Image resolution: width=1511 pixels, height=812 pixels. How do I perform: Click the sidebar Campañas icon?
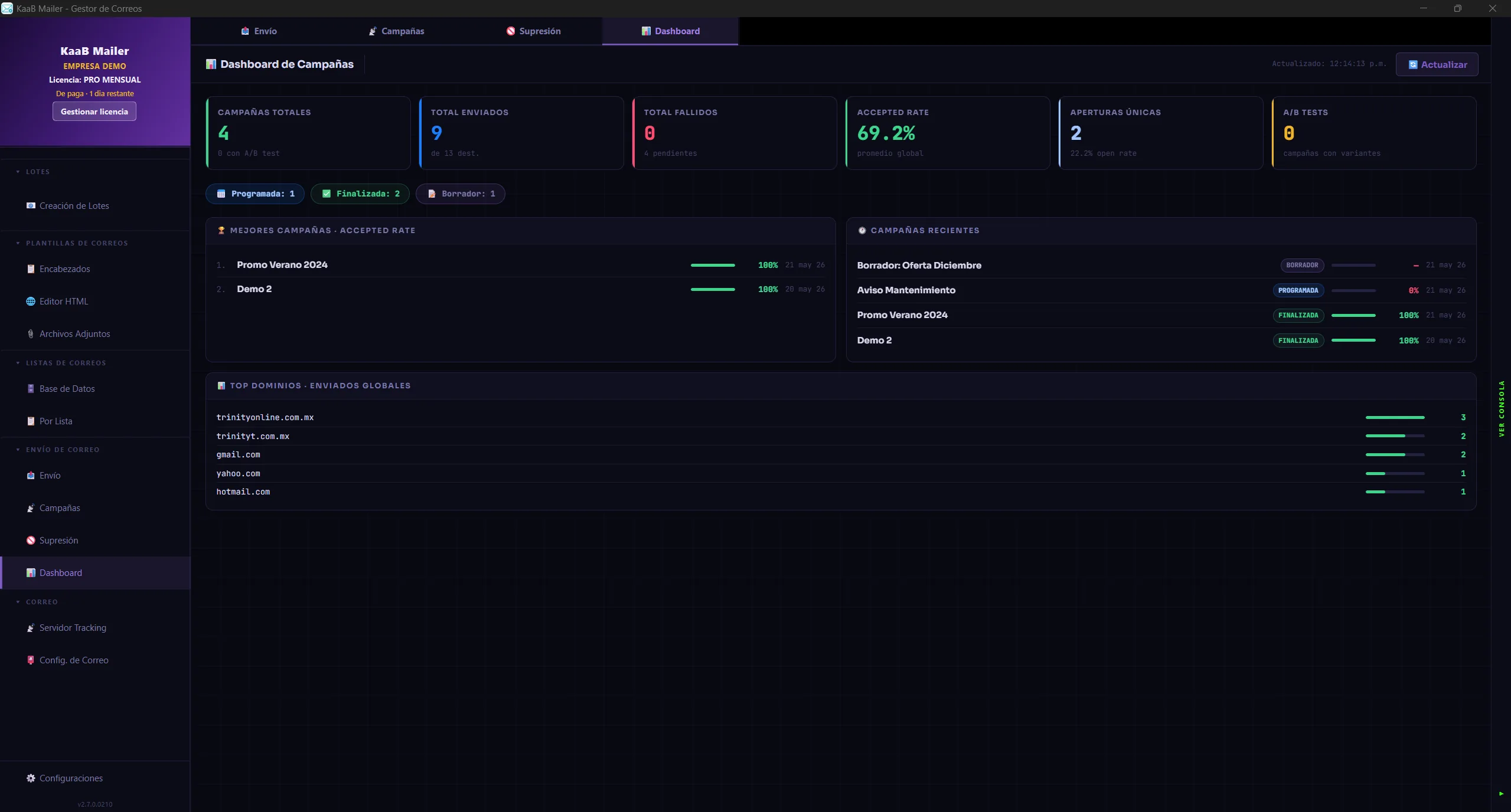(x=31, y=508)
